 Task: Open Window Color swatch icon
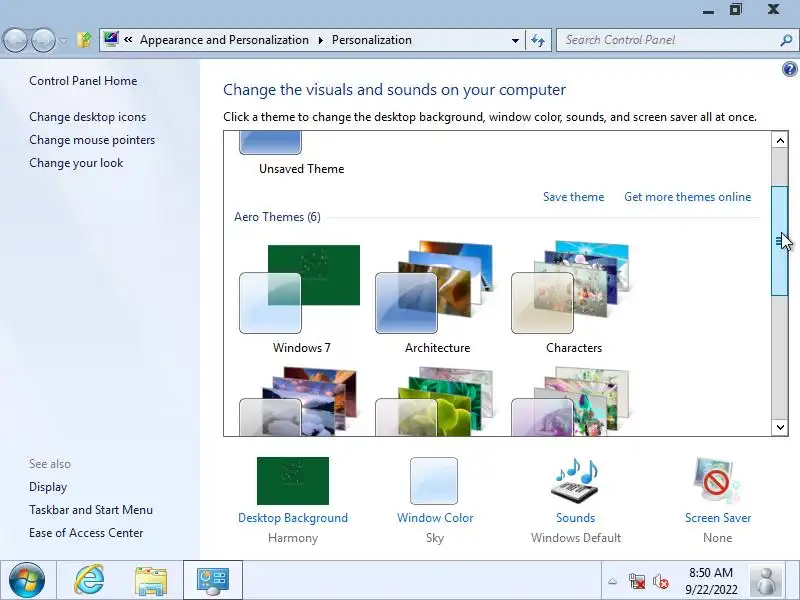(x=434, y=481)
